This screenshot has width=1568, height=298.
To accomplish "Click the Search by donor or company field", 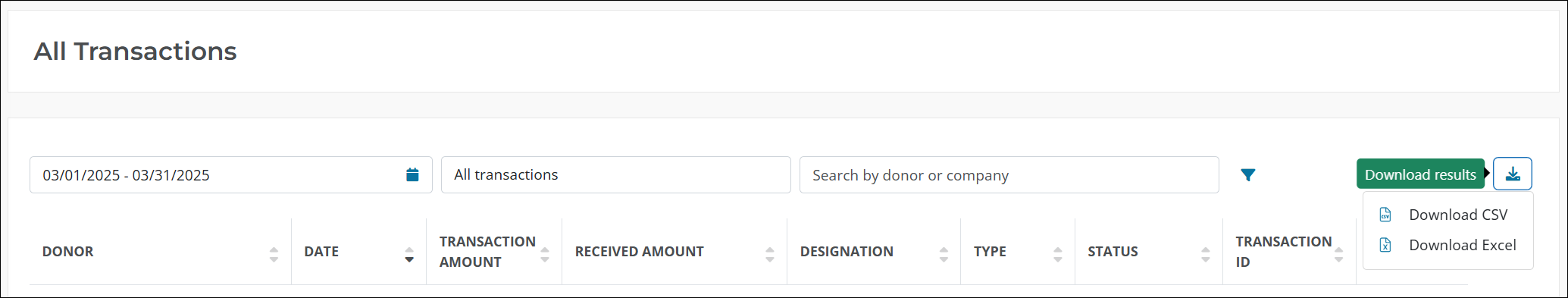I will (x=1009, y=175).
